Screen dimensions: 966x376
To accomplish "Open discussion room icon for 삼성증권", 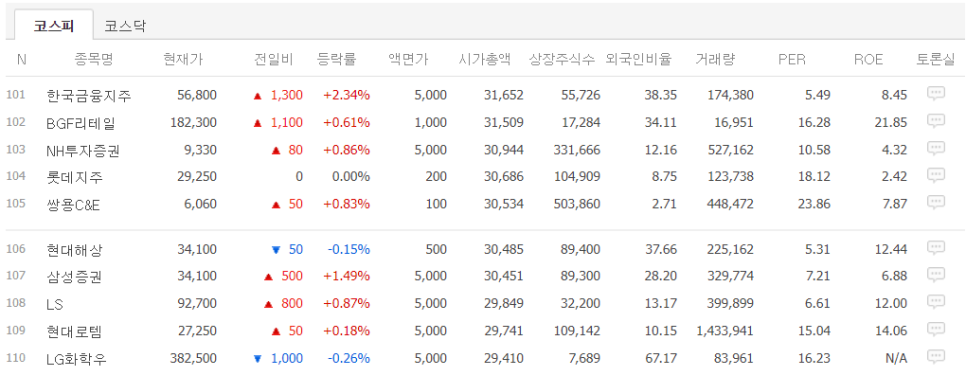I will (x=936, y=276).
